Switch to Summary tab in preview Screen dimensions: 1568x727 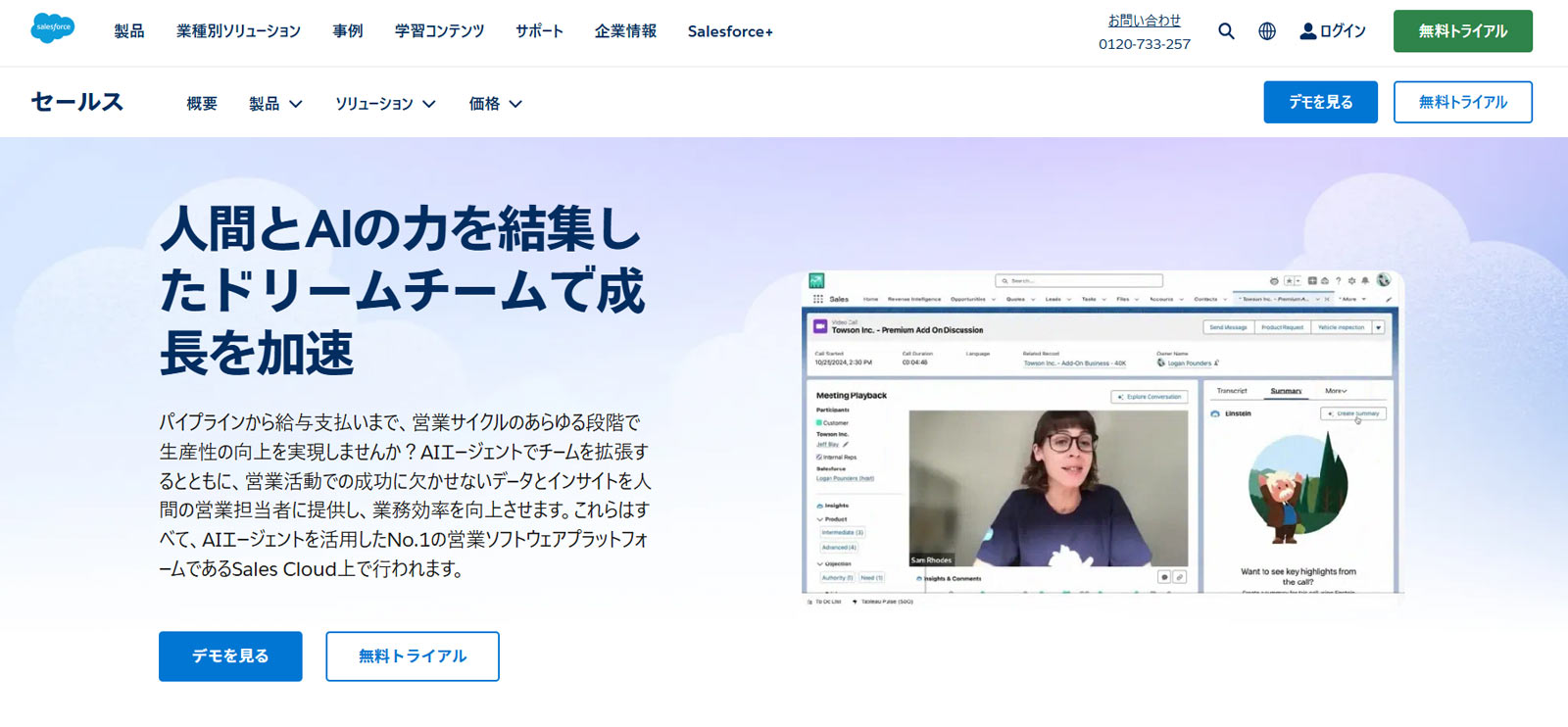point(1286,391)
